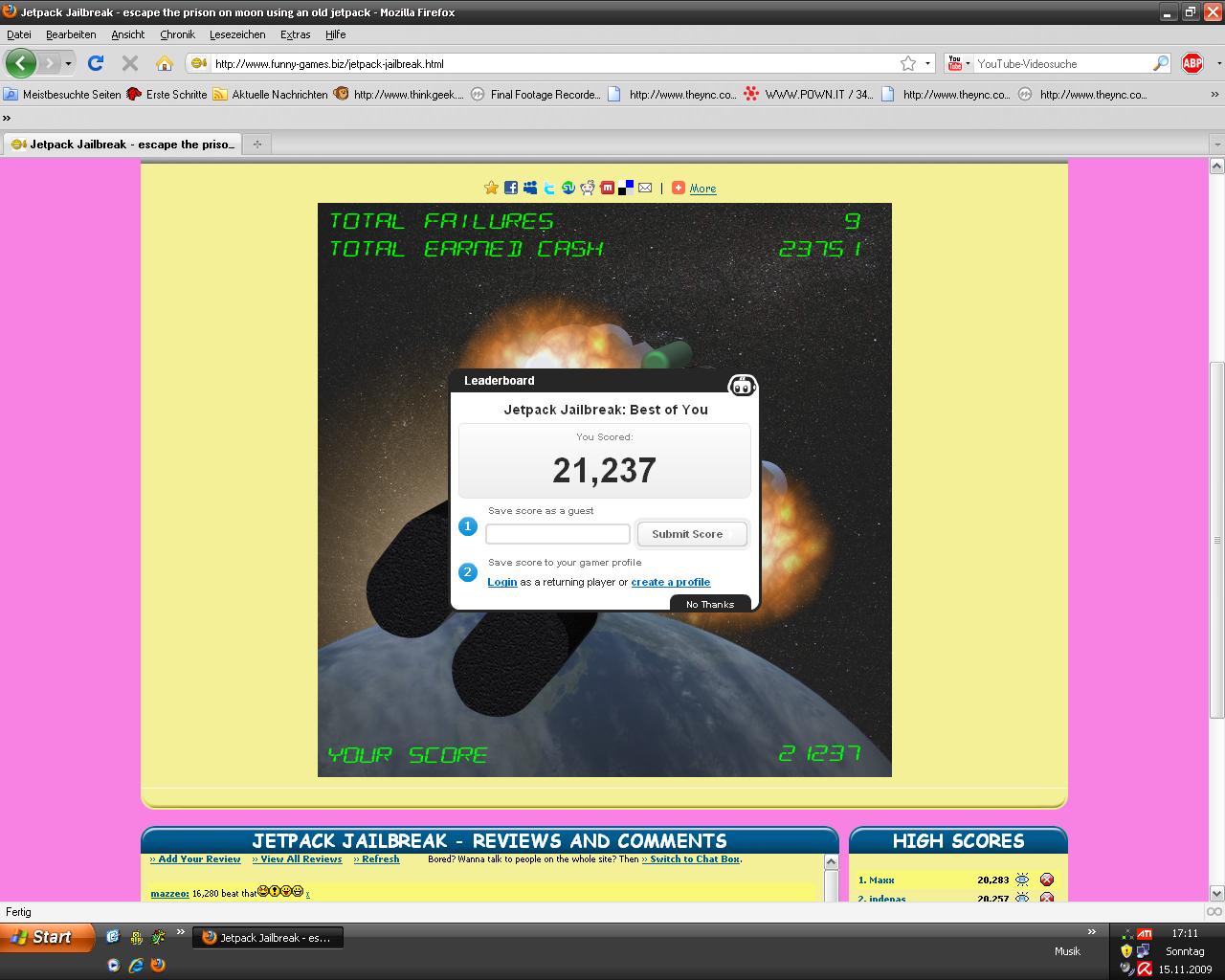
Task: Go to the Firefox home page
Action: pyautogui.click(x=165, y=63)
